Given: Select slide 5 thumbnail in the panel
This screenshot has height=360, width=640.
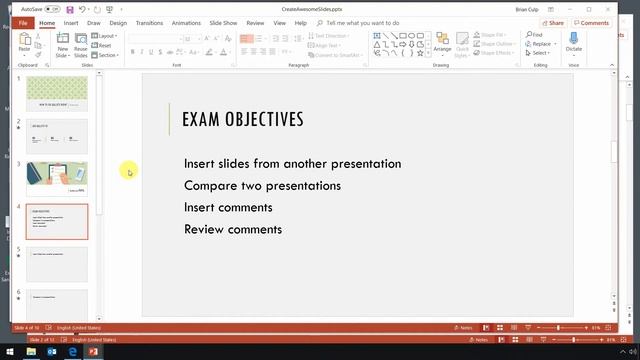Looking at the screenshot, I should coord(57,264).
